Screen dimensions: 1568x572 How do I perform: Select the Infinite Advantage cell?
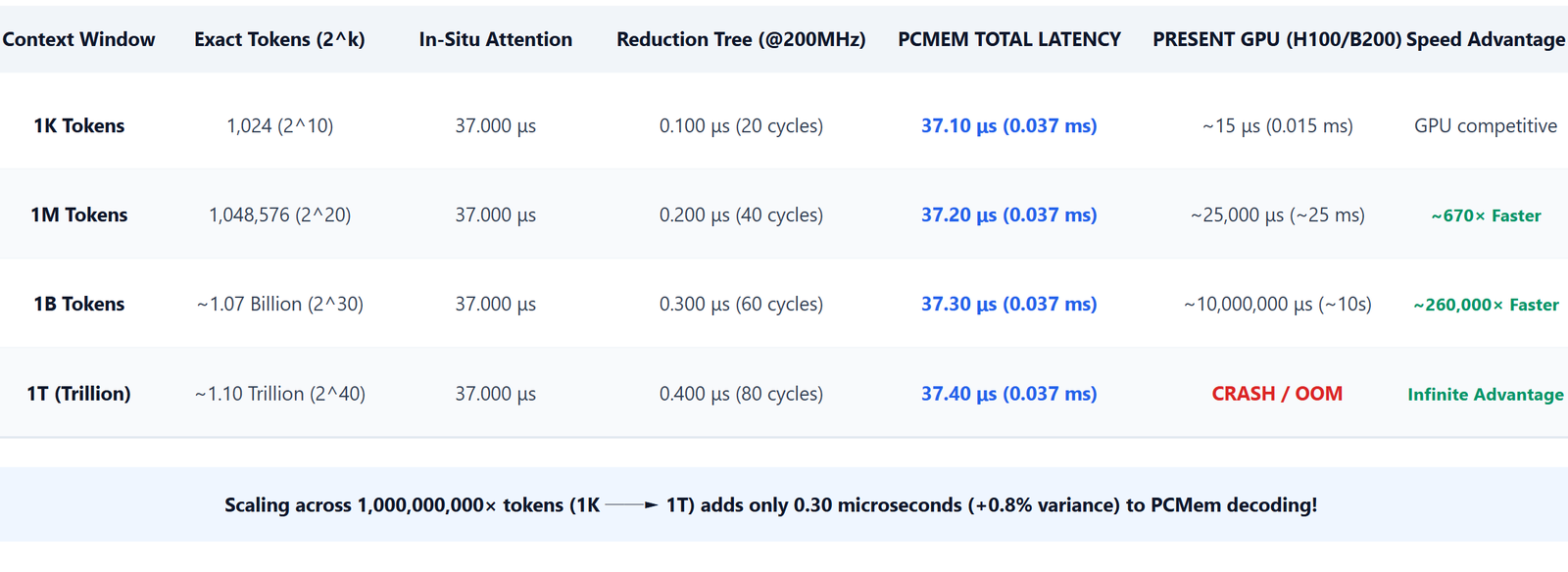(x=1486, y=394)
